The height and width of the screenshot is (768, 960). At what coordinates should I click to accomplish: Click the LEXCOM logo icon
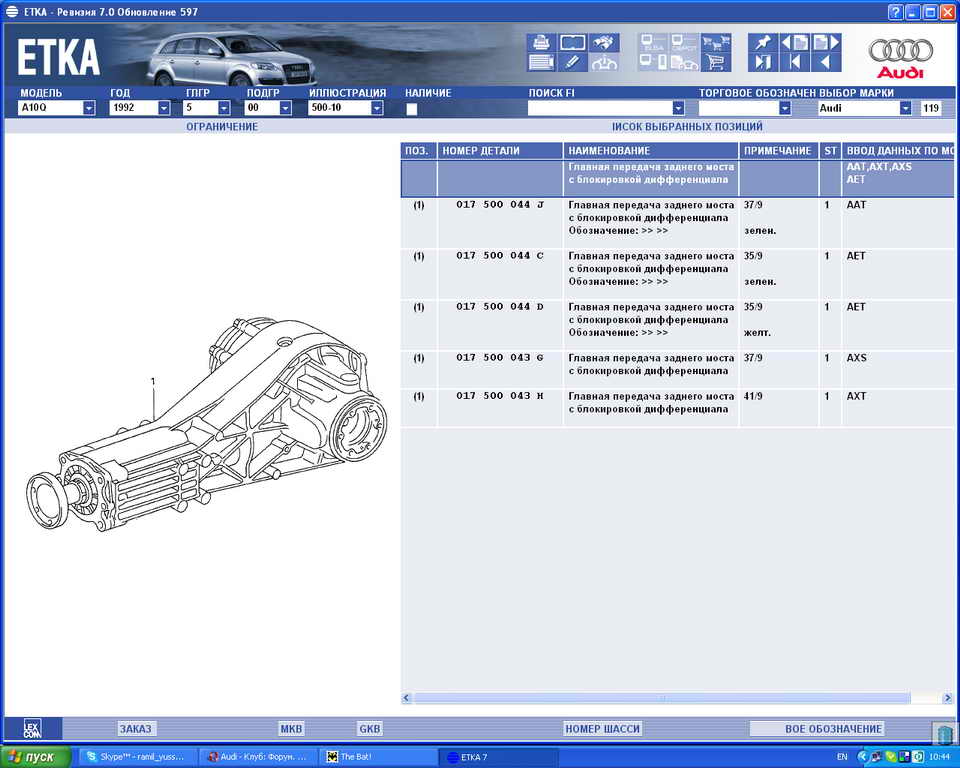pos(32,729)
